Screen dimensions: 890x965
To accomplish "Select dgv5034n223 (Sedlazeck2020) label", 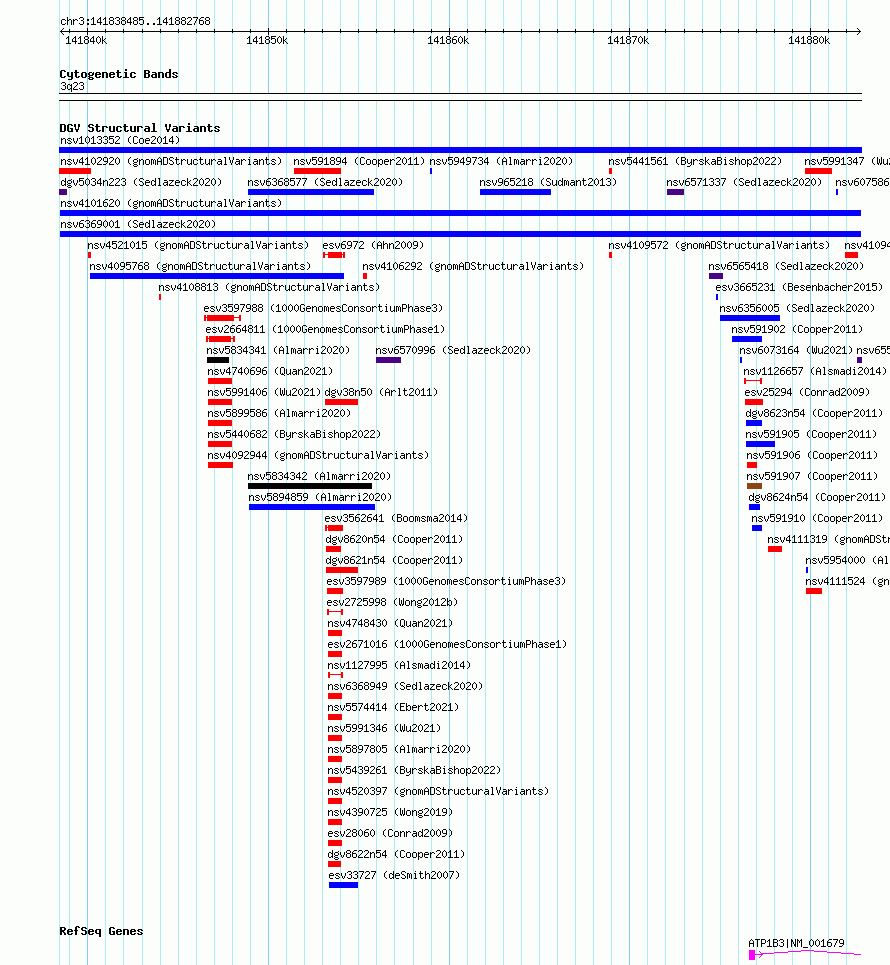I will point(141,182).
